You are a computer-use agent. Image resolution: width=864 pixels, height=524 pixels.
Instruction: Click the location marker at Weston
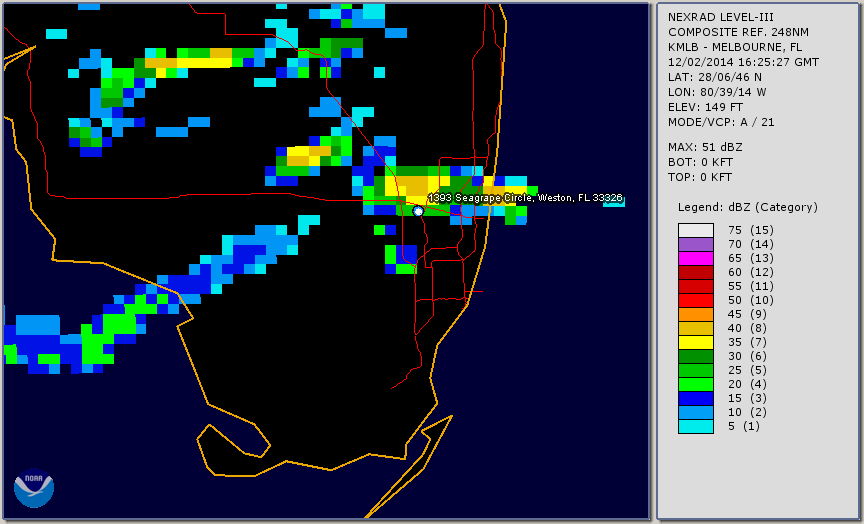[x=418, y=211]
